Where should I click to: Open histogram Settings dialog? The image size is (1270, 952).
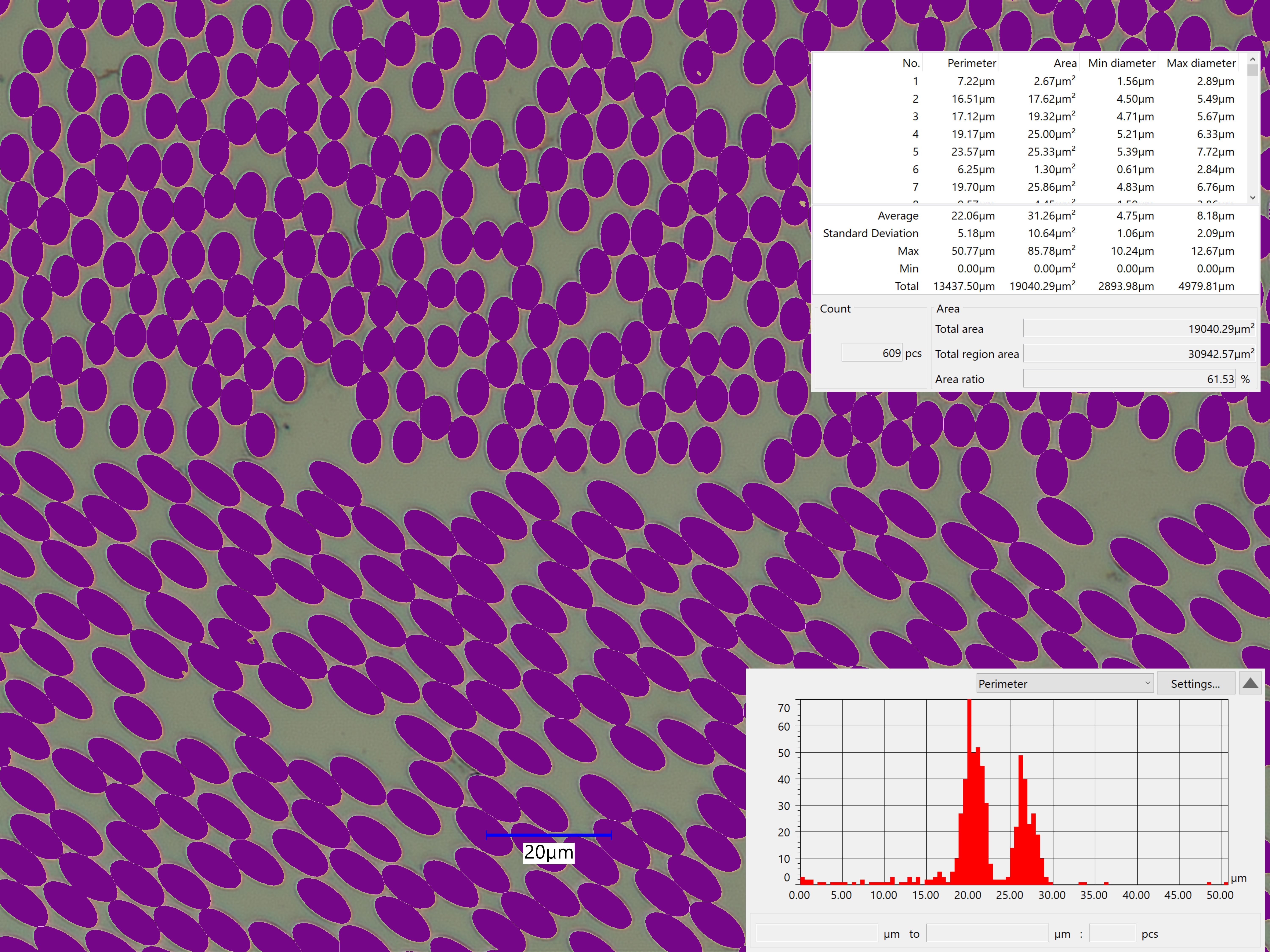click(x=1195, y=684)
